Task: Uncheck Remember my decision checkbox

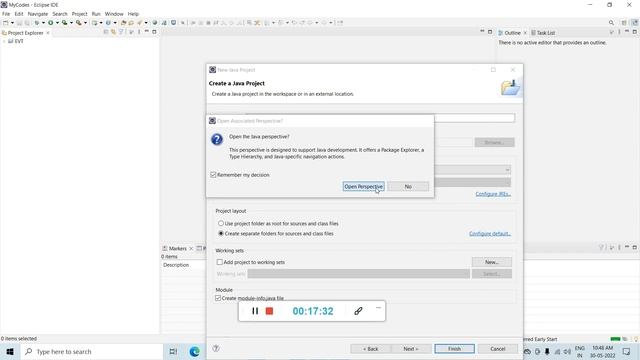Action: click(x=213, y=175)
